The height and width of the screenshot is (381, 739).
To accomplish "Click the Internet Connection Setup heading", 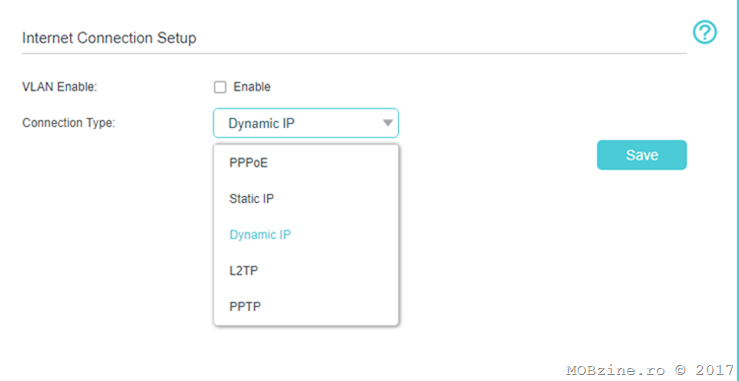I will [109, 38].
